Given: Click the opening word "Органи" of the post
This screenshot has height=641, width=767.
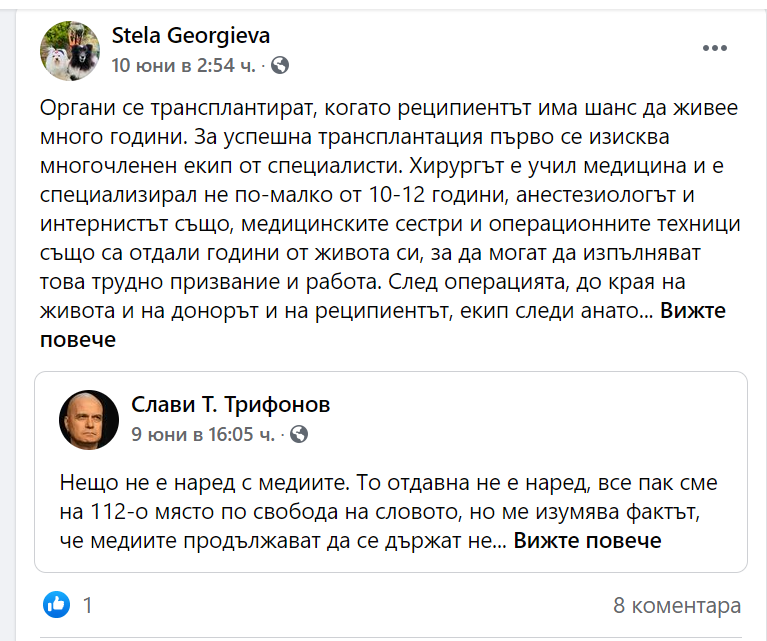Looking at the screenshot, I should click(76, 108).
